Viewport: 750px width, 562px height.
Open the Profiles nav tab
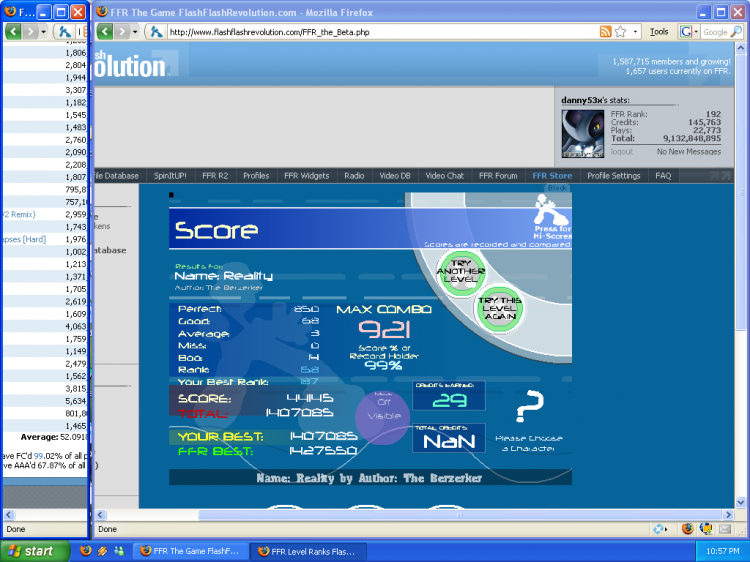[x=256, y=176]
